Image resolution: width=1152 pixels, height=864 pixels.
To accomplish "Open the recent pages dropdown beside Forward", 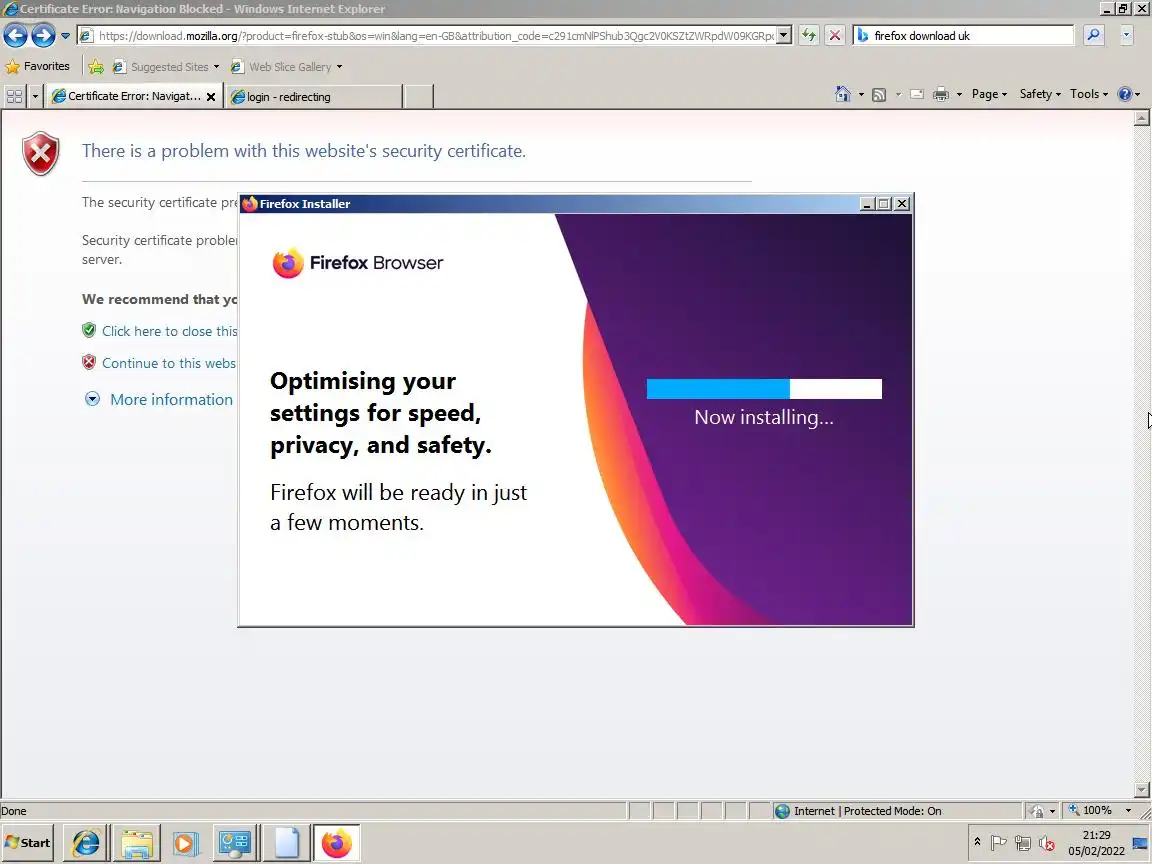I will point(65,35).
